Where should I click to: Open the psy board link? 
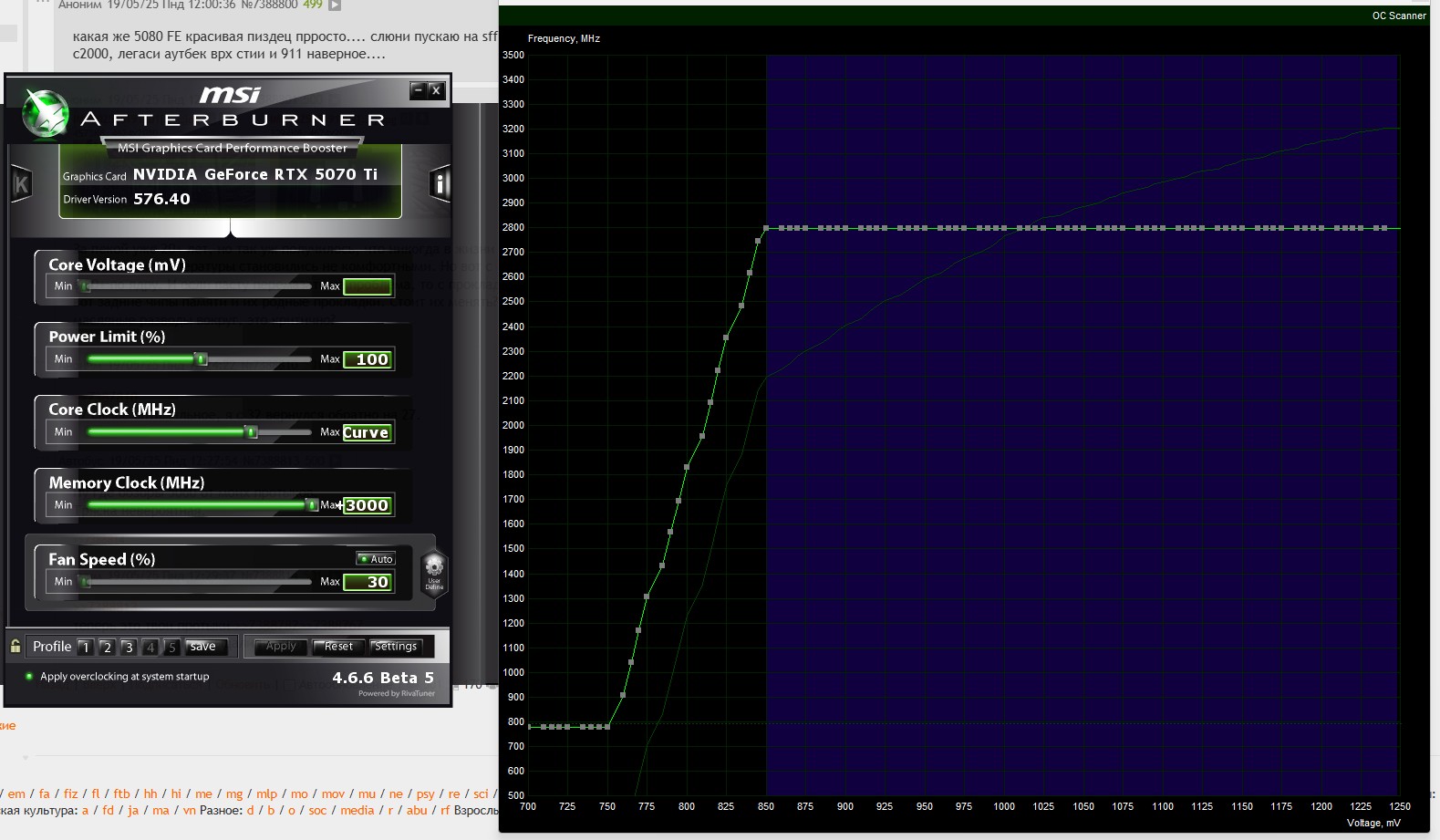pyautogui.click(x=426, y=794)
